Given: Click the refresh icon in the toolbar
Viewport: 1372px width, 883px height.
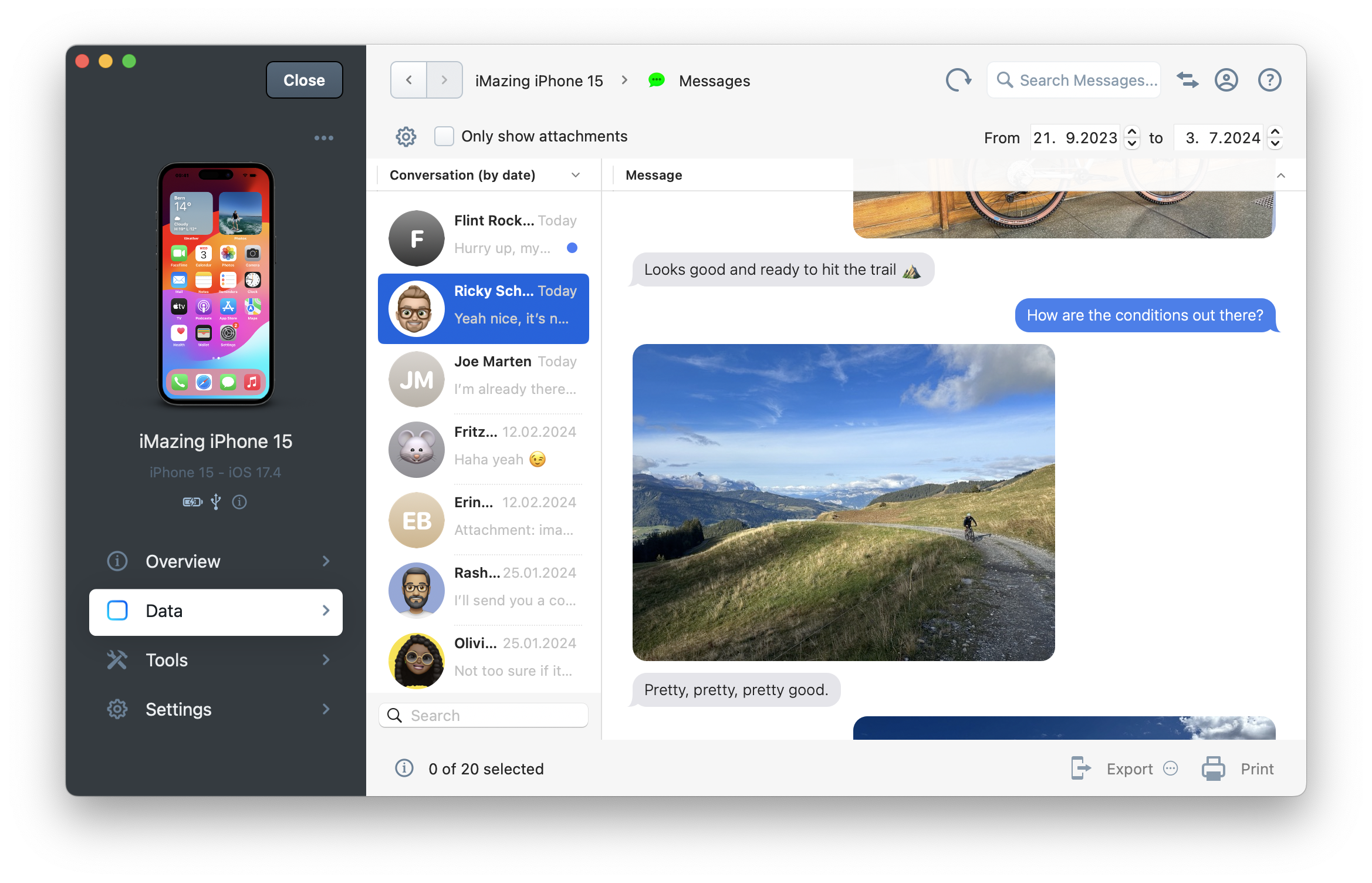Looking at the screenshot, I should [x=958, y=80].
